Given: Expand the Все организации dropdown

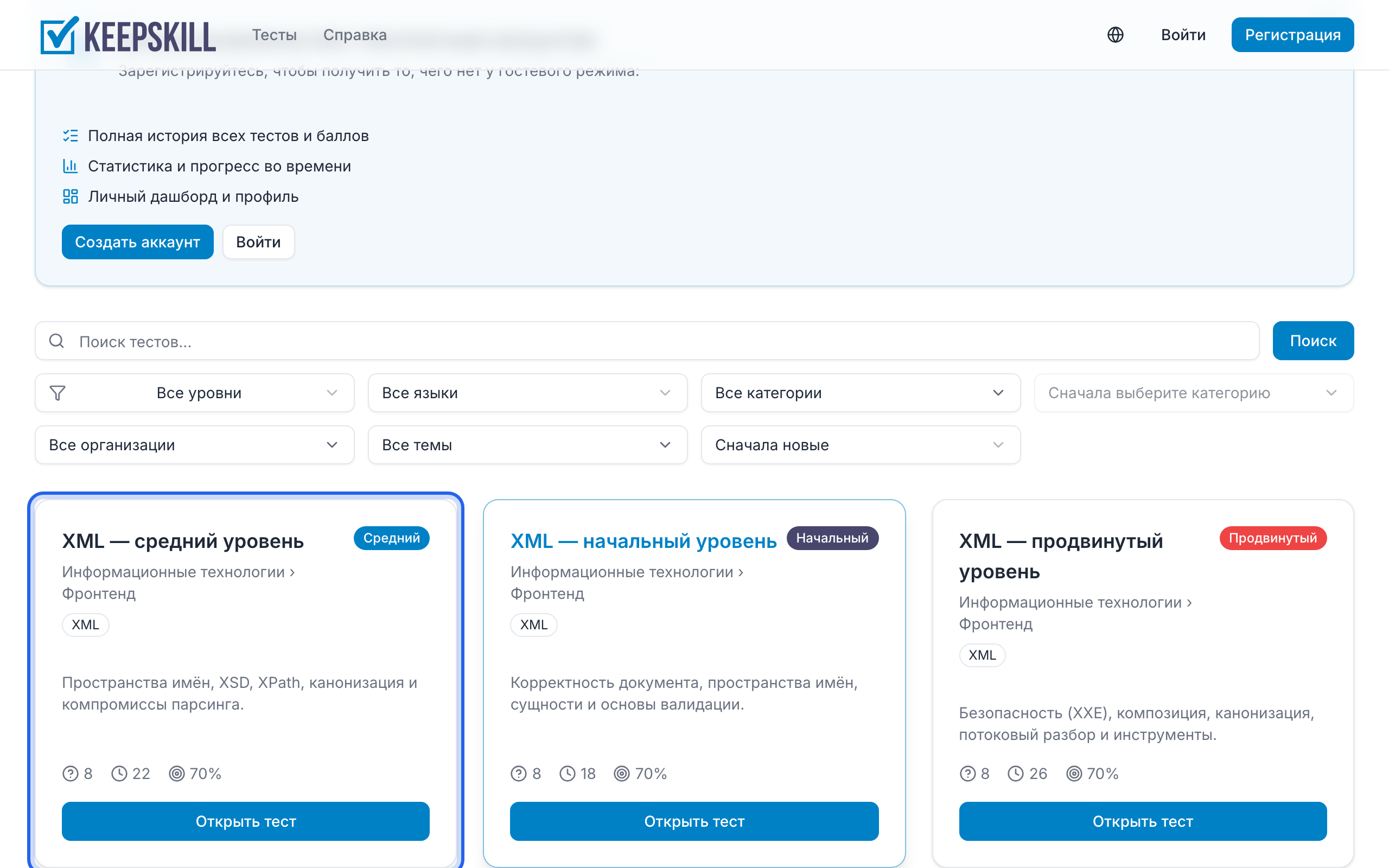Looking at the screenshot, I should 195,445.
